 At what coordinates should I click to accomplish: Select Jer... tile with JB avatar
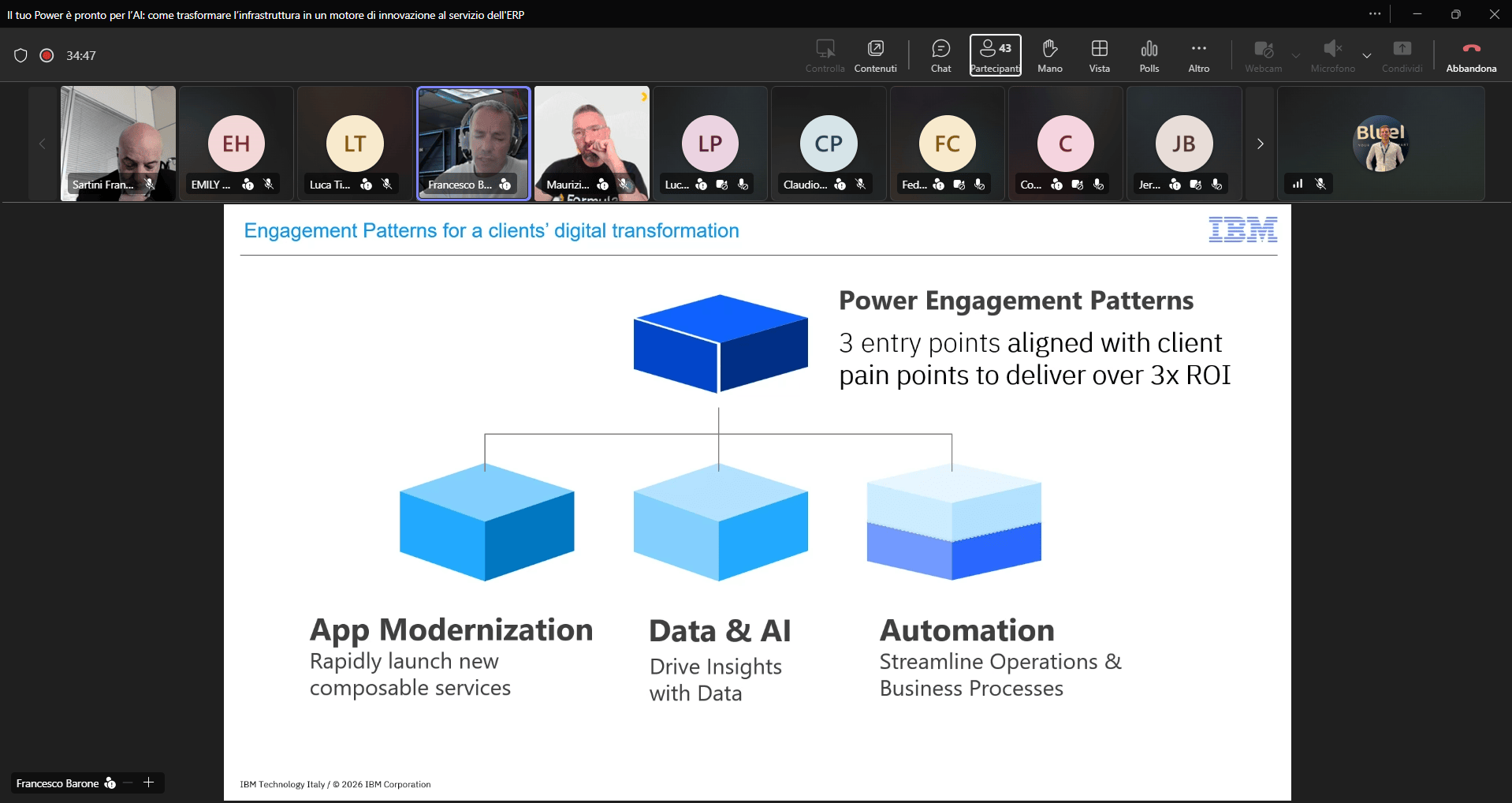(1184, 144)
